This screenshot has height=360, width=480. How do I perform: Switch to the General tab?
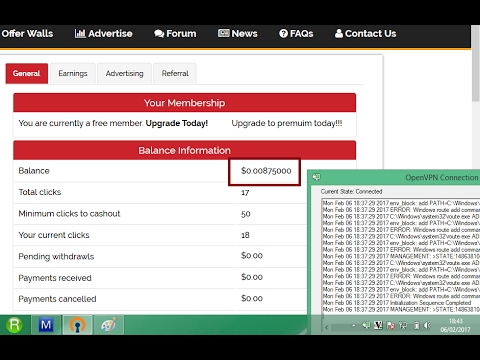(27, 73)
